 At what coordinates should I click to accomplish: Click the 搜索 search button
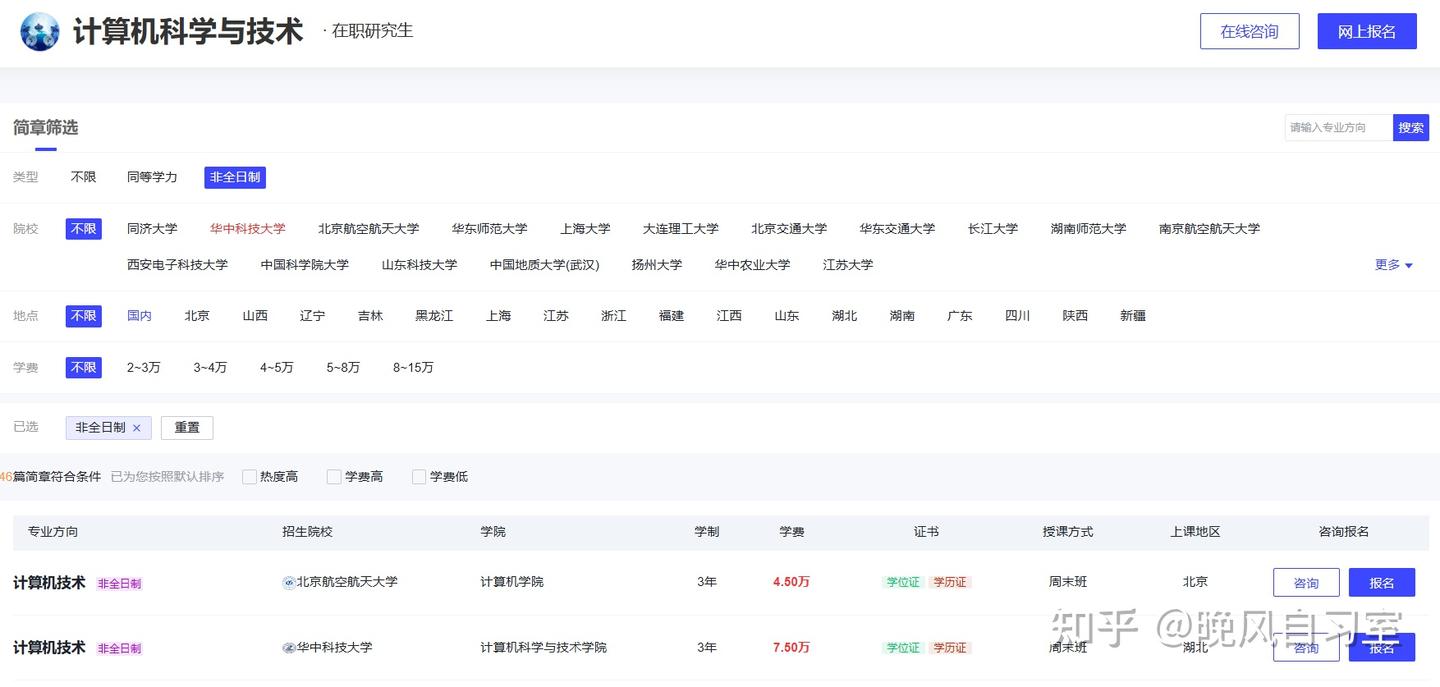[x=1411, y=128]
